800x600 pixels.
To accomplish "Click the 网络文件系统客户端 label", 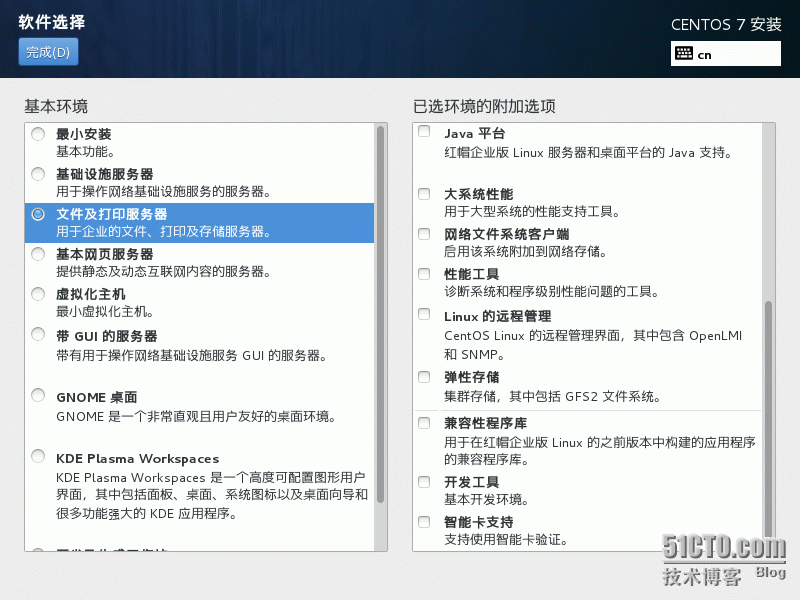I will tap(507, 234).
